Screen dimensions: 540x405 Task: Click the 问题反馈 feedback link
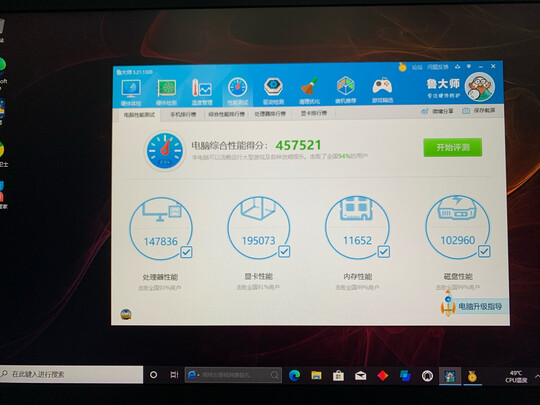click(438, 67)
